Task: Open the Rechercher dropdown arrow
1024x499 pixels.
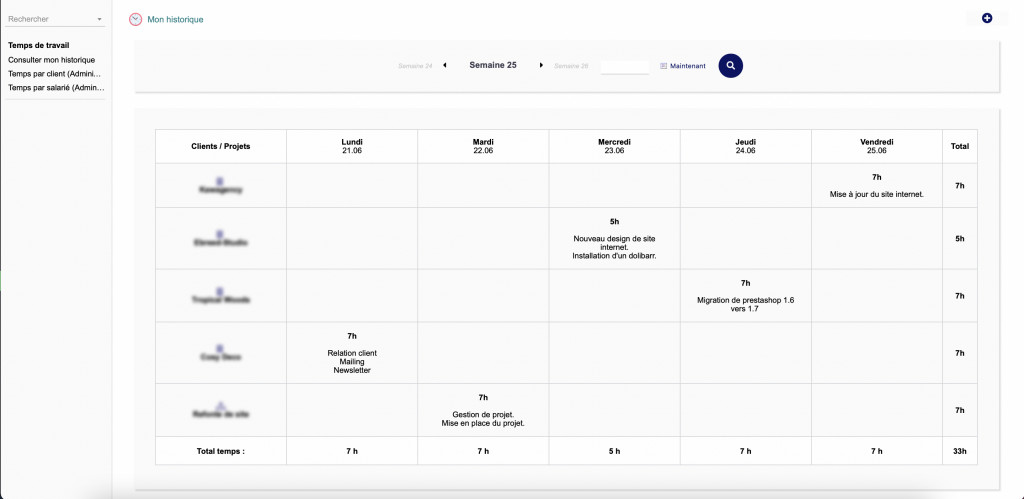Action: 99,20
